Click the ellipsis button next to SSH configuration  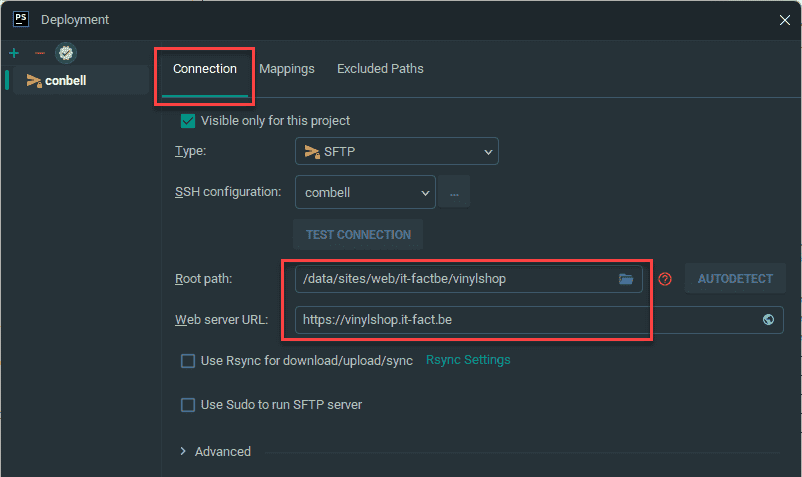(x=454, y=192)
